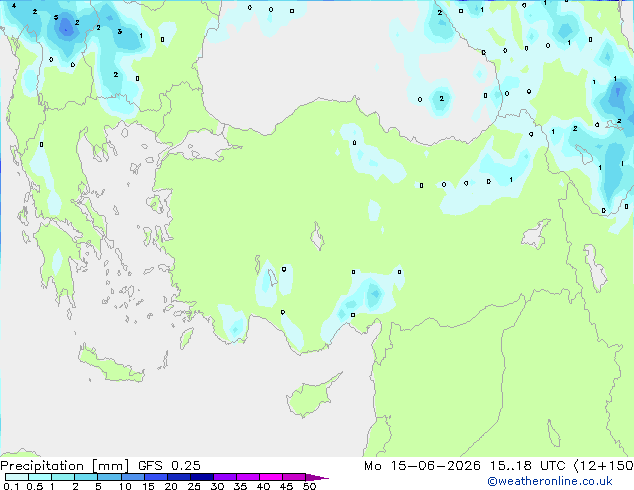Click the legend label '25'
The height and width of the screenshot is (490, 634).
pos(194,486)
